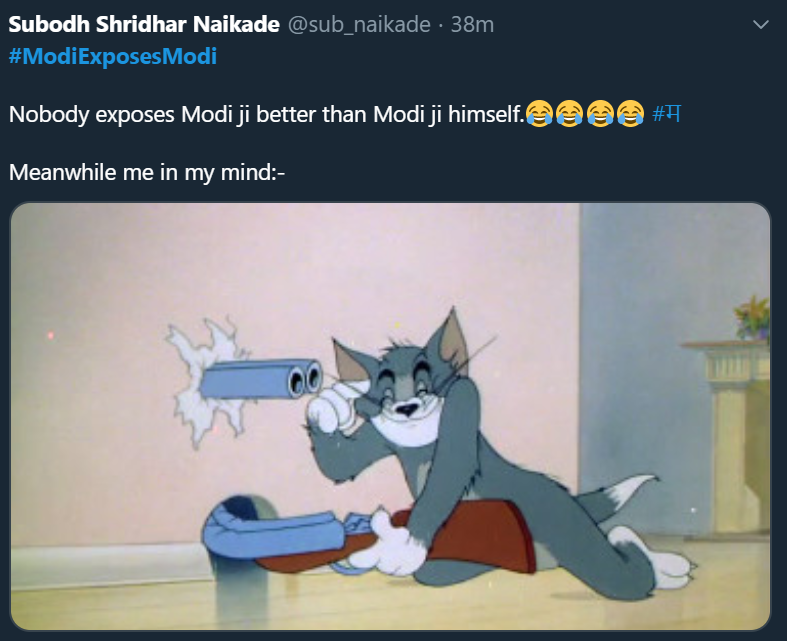Open the Tom cat meme image
787x641 pixels.
(390, 416)
